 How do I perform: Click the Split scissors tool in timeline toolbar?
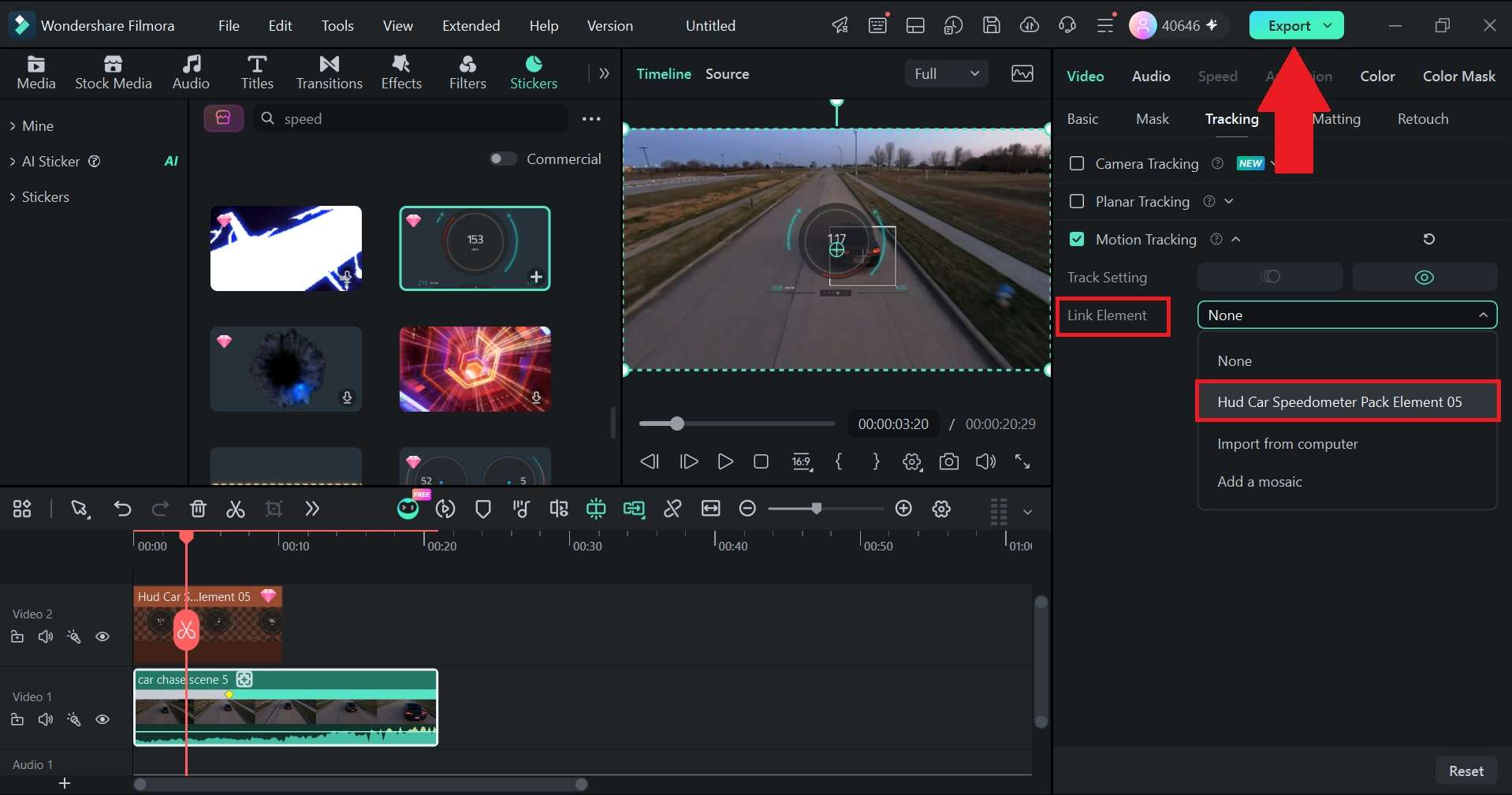(x=236, y=509)
